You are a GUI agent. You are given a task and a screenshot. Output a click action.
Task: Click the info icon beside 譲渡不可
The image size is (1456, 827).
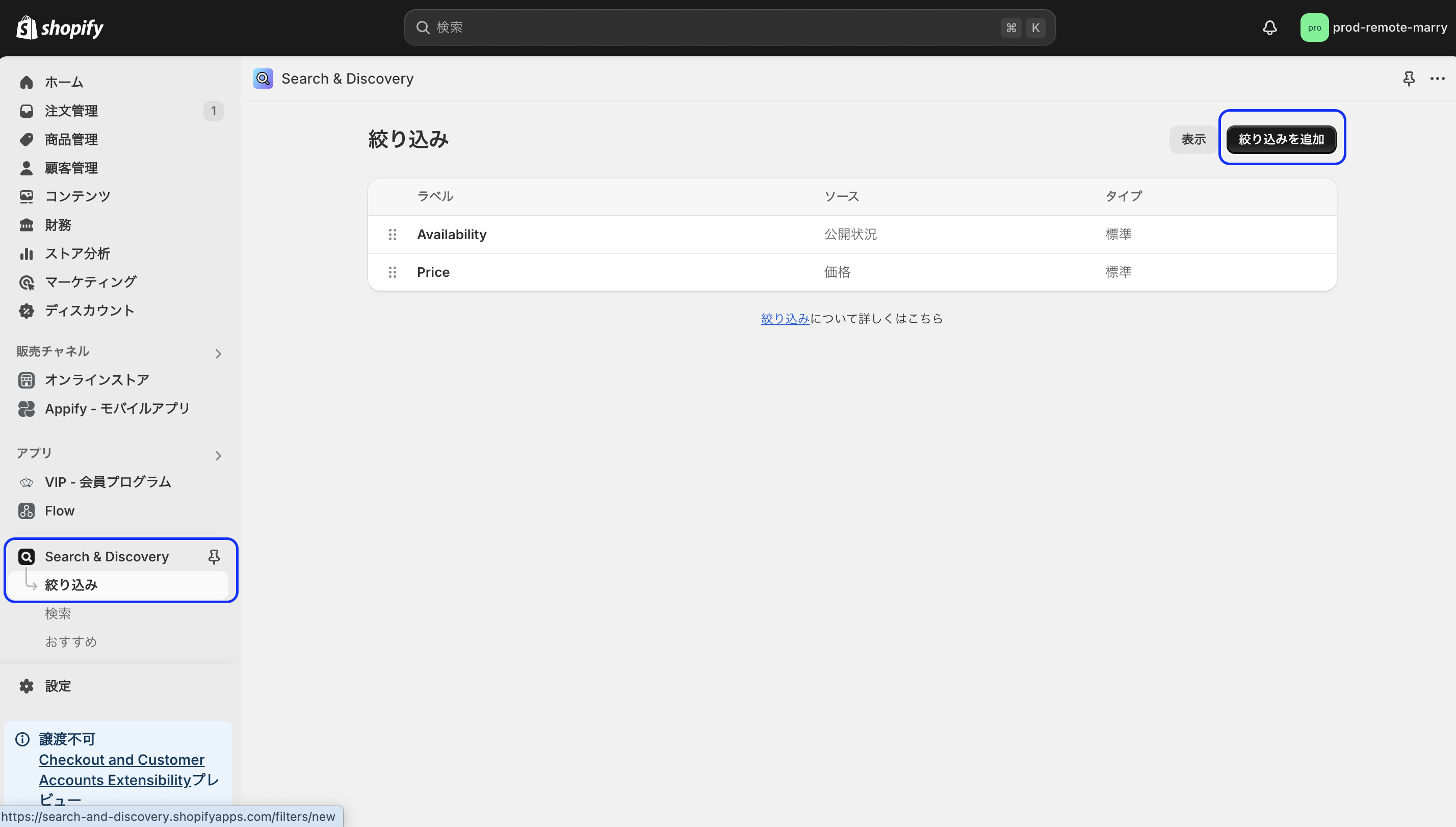[22, 739]
